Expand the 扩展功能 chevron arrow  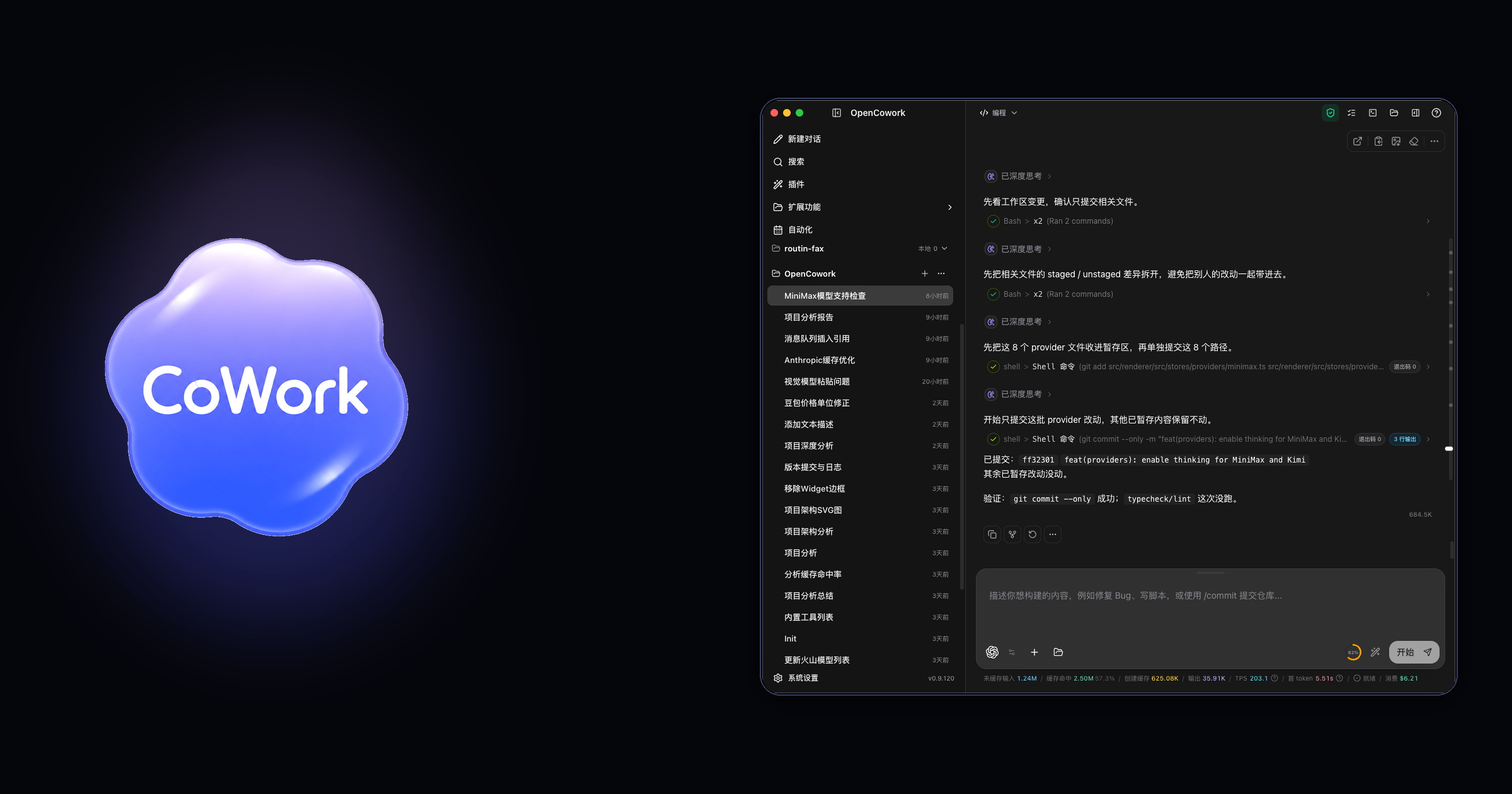click(x=950, y=207)
